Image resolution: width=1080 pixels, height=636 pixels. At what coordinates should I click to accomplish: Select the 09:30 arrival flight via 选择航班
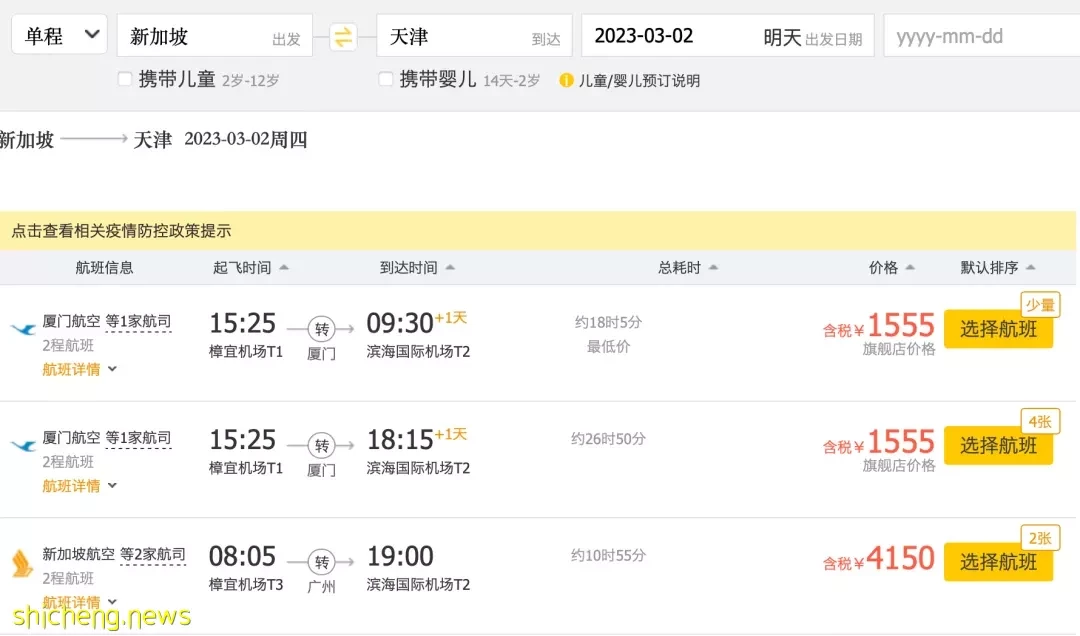point(998,329)
